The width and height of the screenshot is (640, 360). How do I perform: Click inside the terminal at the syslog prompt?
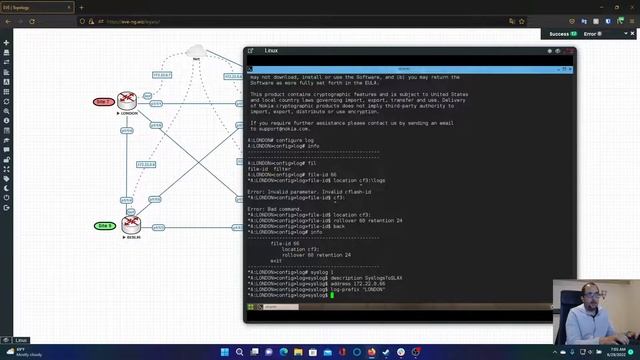(332, 295)
